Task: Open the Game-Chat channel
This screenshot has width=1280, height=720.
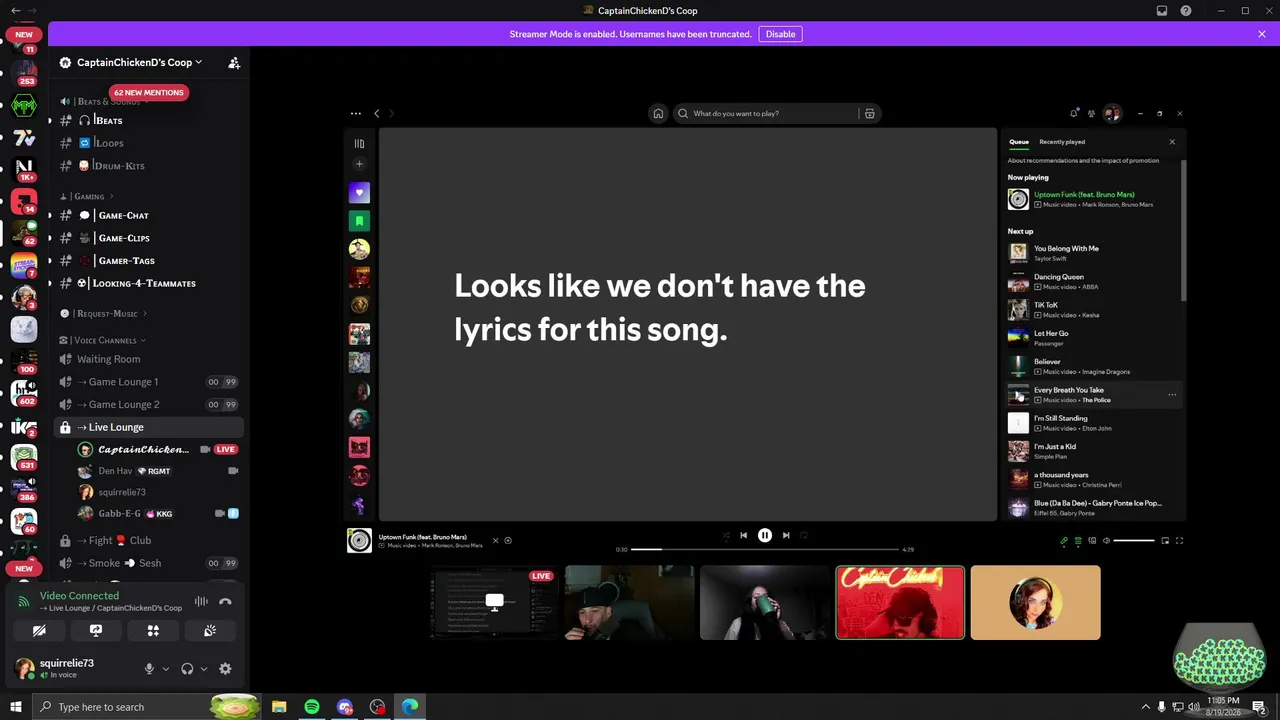Action: pos(148,215)
